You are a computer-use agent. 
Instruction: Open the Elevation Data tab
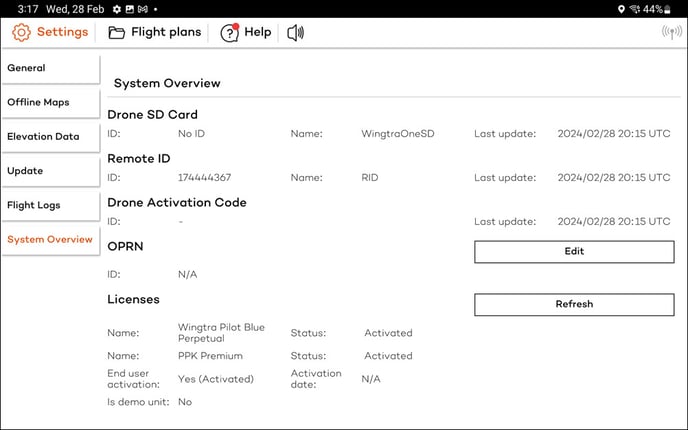pyautogui.click(x=51, y=137)
